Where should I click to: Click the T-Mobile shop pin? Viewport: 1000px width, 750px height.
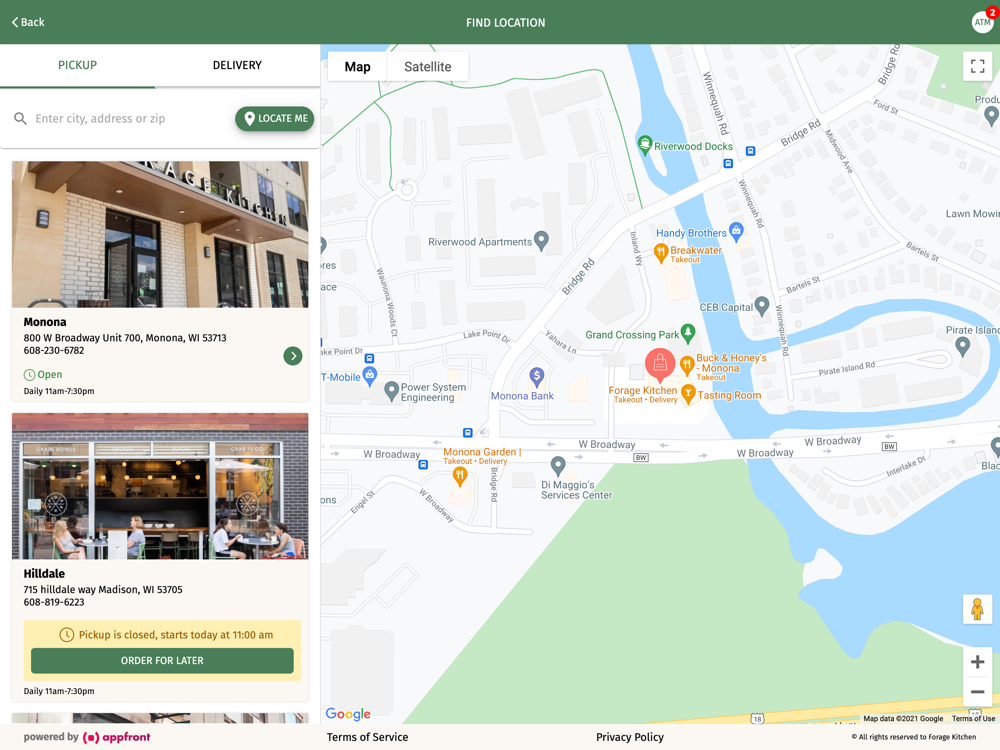[369, 376]
